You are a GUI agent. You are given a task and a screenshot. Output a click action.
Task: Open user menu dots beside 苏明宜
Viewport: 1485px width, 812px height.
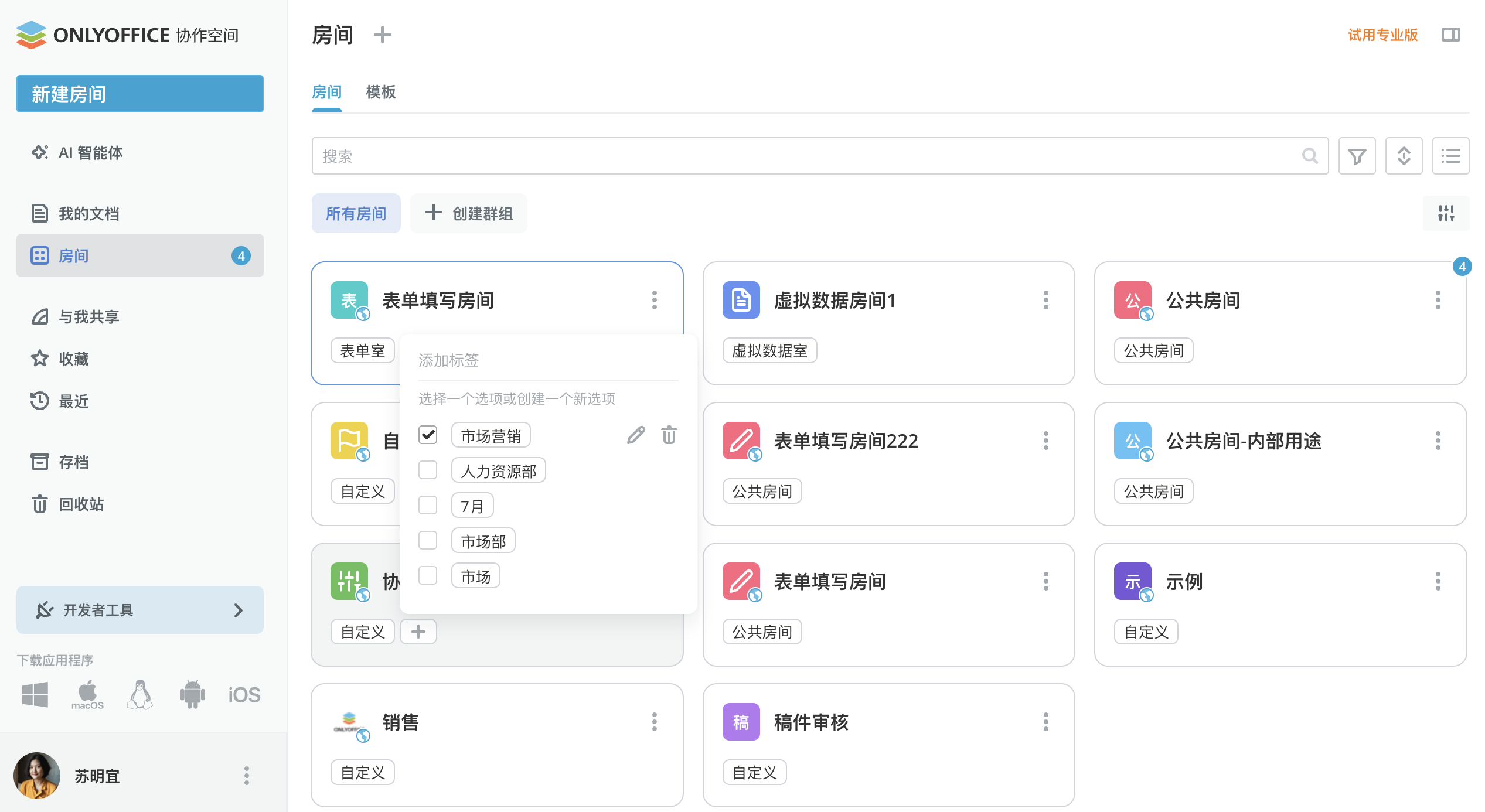click(x=247, y=776)
